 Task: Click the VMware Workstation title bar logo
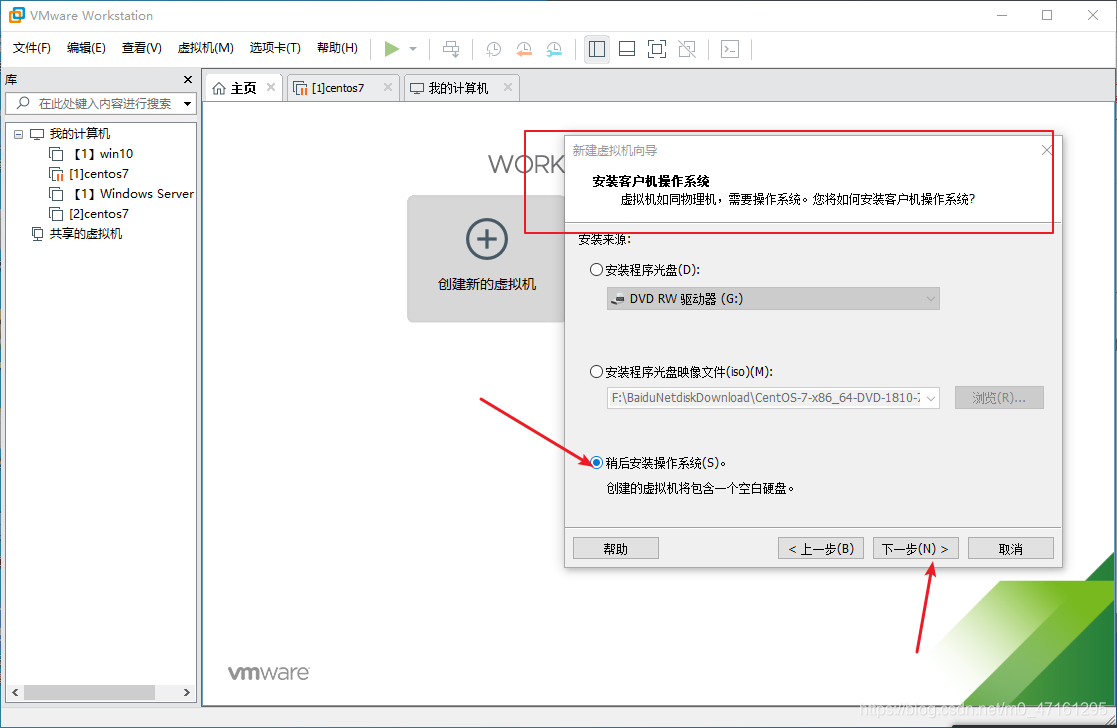point(16,15)
